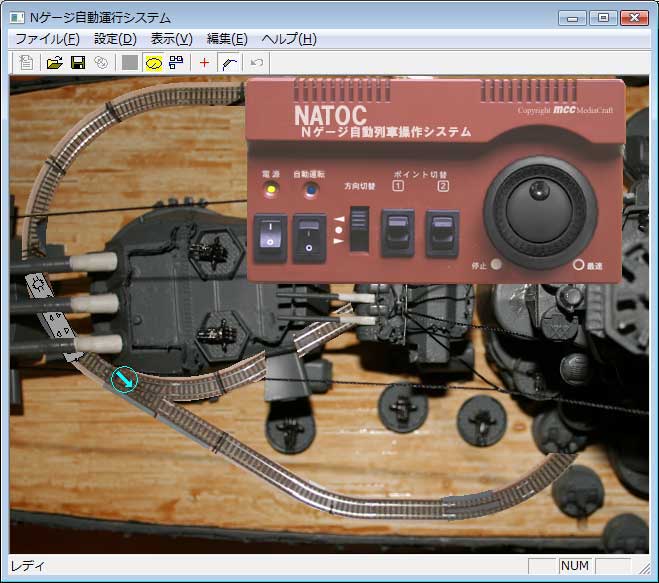Click the NUM indicator in status bar

point(575,566)
